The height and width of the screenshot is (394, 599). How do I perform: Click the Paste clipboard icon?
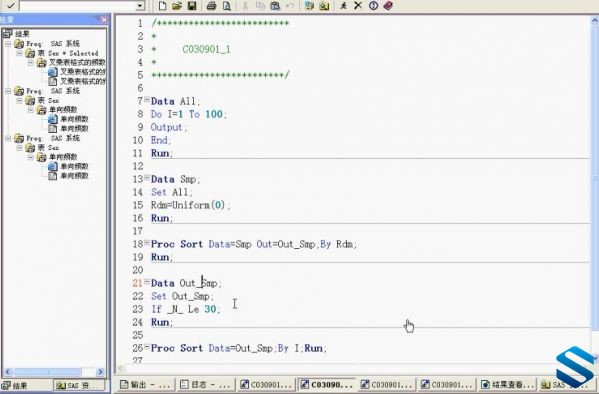click(275, 6)
